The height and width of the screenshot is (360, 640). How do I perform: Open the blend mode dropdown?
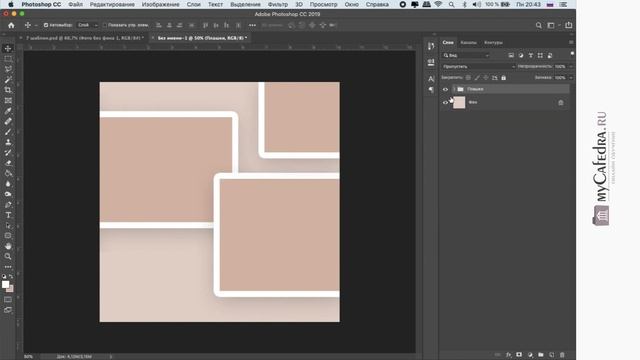(478, 67)
